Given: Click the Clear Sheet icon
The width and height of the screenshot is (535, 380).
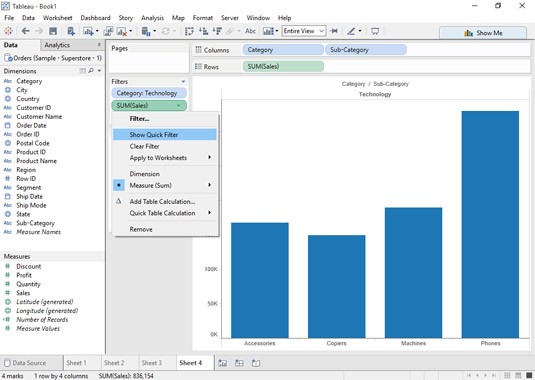Looking at the screenshot, I should click(121, 32).
